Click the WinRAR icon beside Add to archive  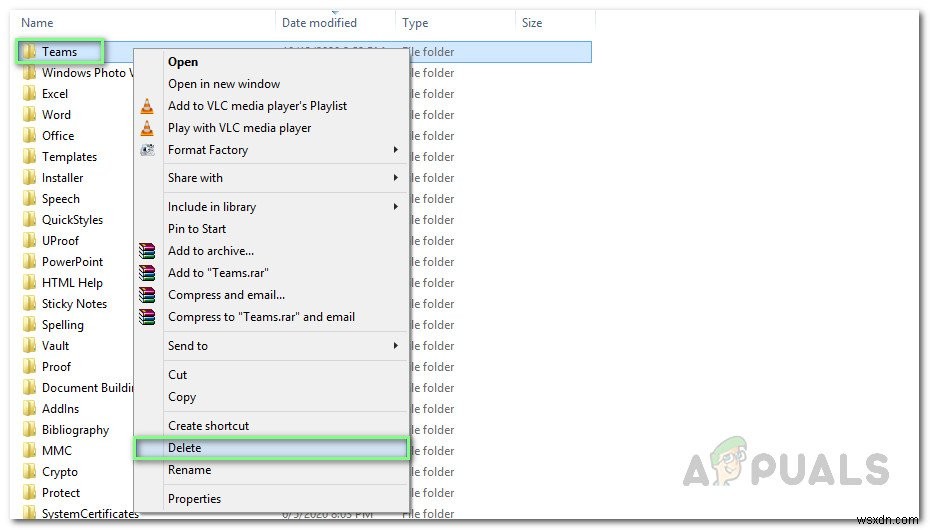coord(147,251)
